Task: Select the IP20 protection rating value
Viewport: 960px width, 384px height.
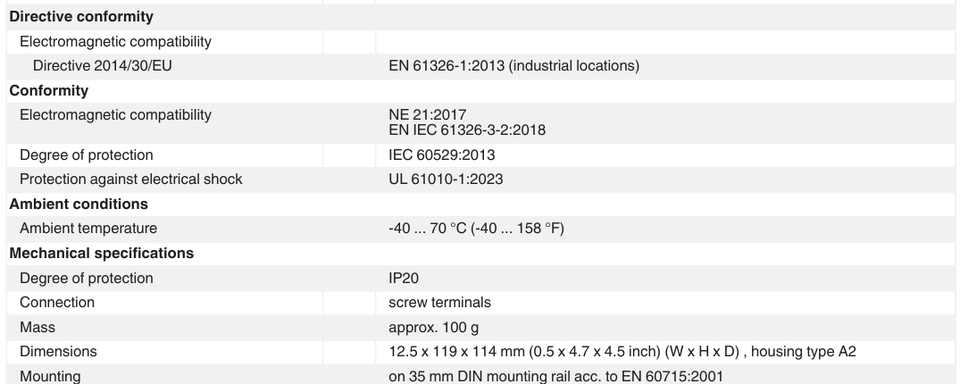Action: [x=403, y=278]
